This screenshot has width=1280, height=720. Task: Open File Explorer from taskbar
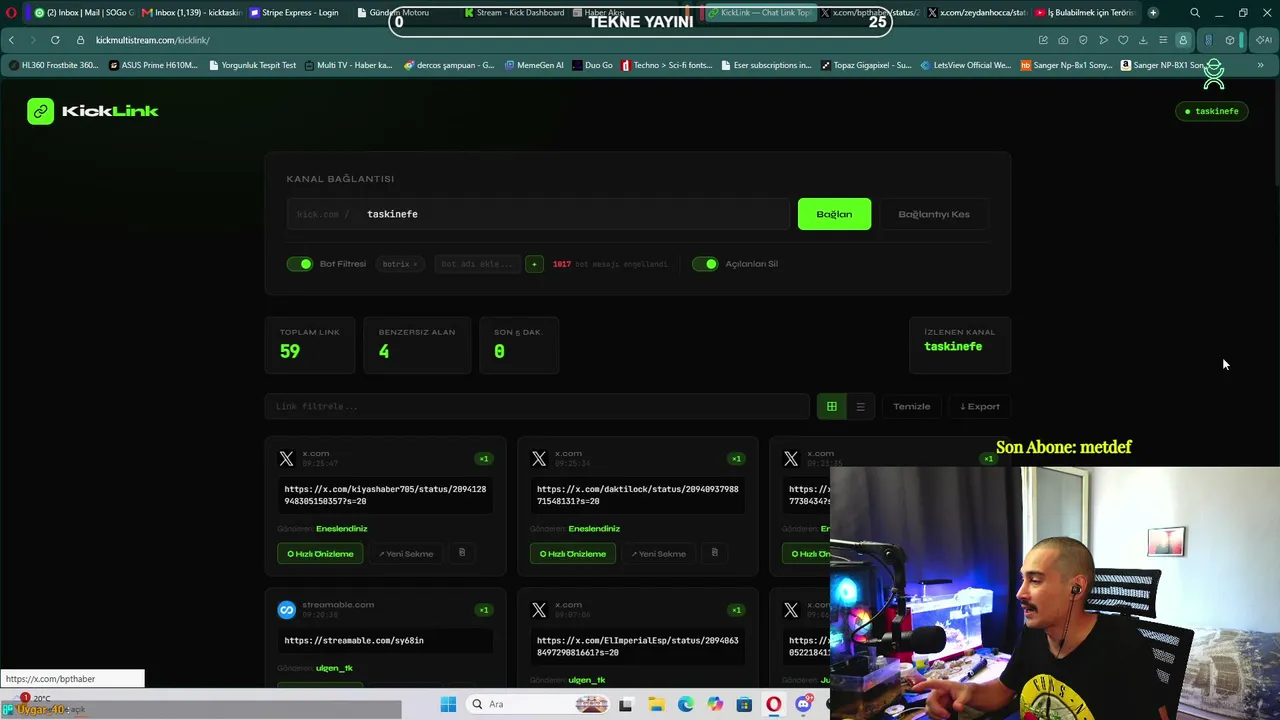pyautogui.click(x=656, y=704)
